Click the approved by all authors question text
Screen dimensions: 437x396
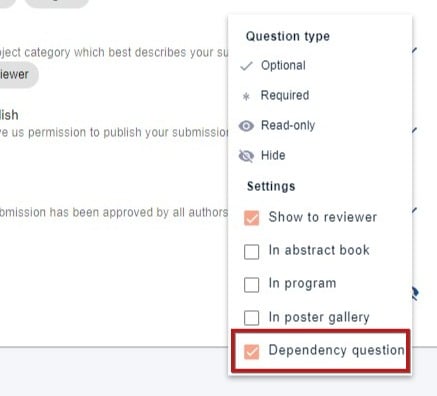(114, 212)
